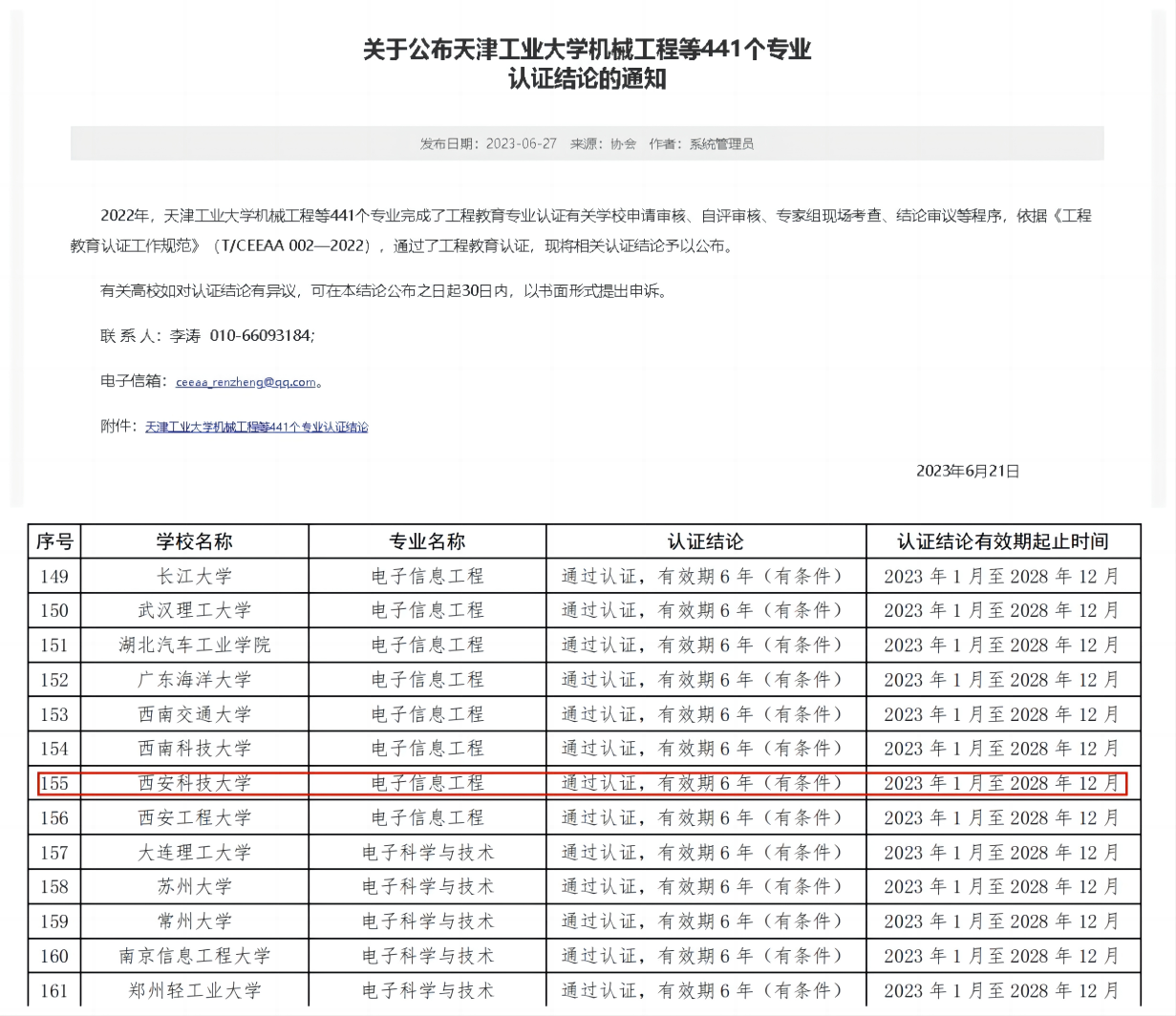This screenshot has height=1016, width=1176.
Task: Open the ceeaa_renzheng@qq.com email link
Action: point(246,382)
